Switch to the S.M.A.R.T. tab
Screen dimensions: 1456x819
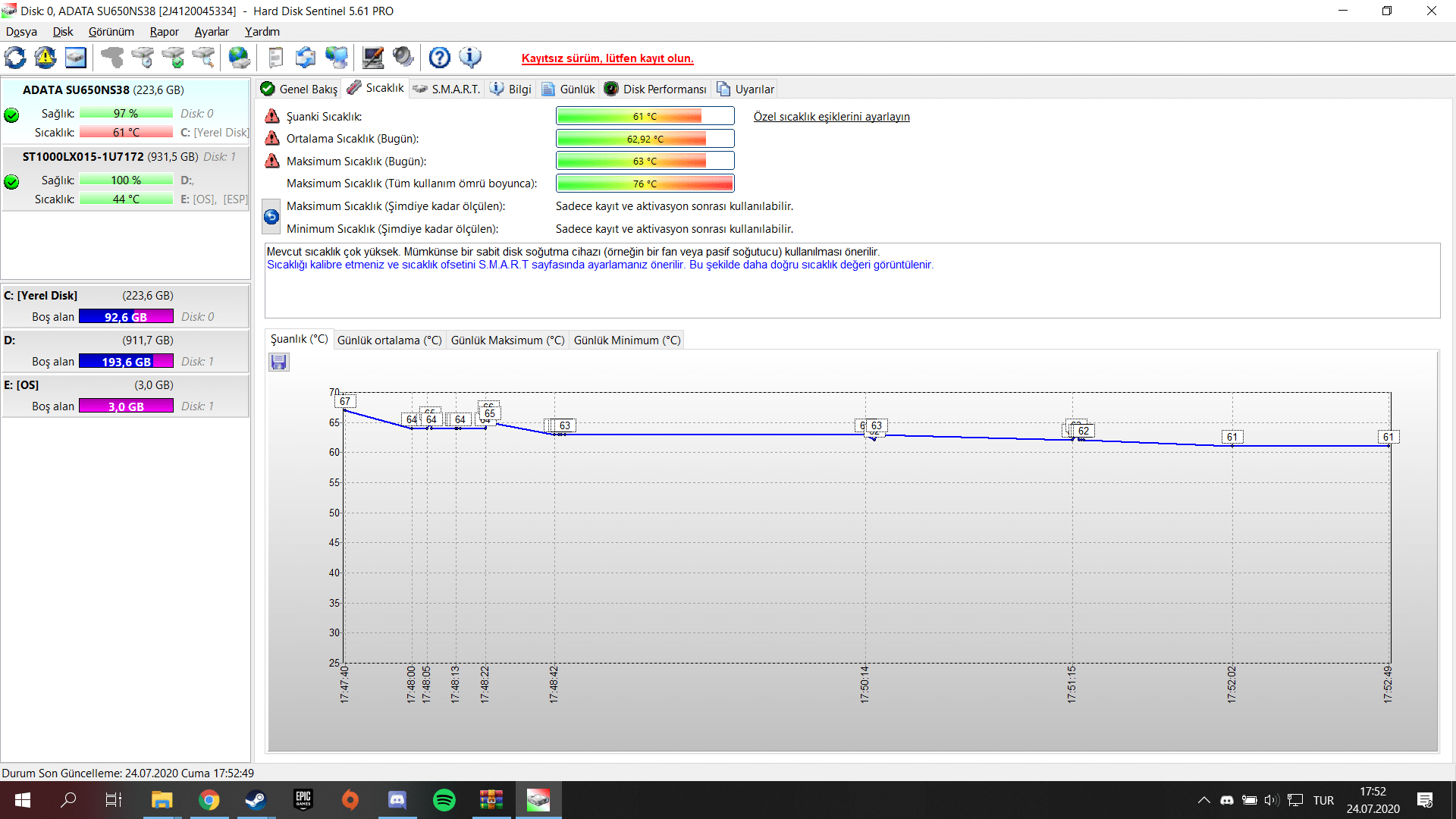click(447, 89)
